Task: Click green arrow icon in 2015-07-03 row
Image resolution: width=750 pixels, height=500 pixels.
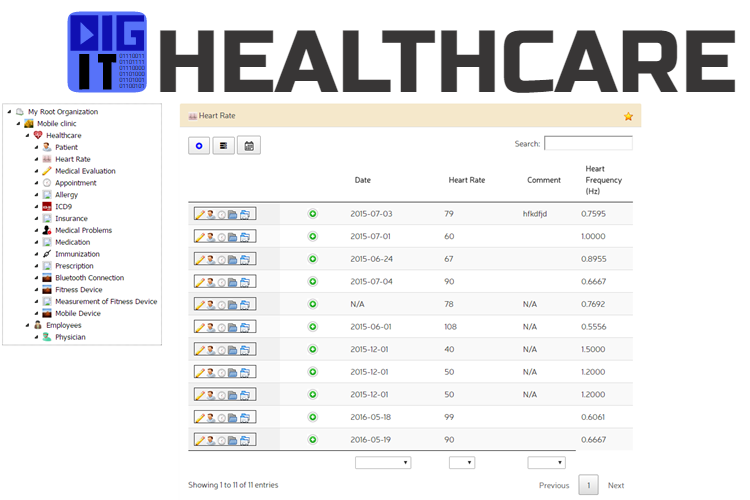Action: click(312, 214)
